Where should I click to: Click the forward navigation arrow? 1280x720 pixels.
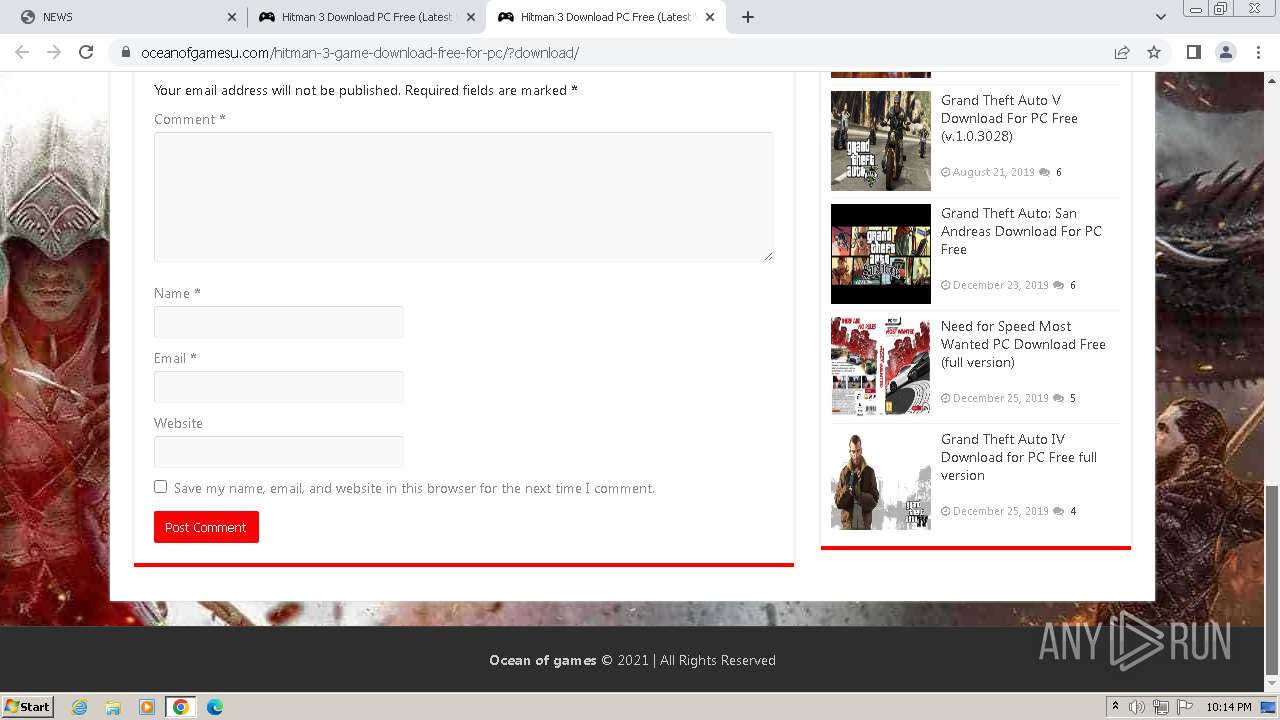pyautogui.click(x=54, y=53)
